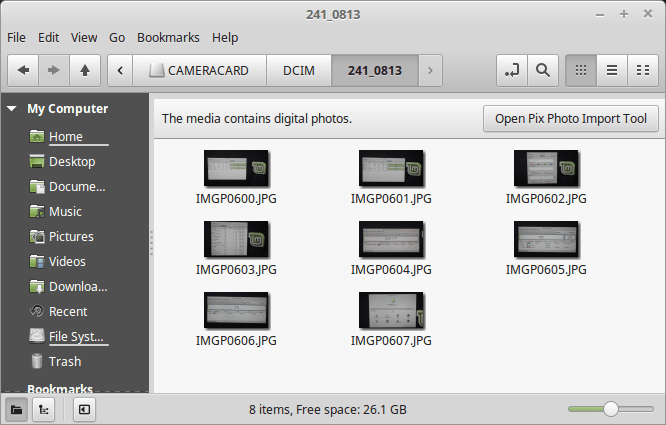Go up to parent folder

tap(85, 70)
